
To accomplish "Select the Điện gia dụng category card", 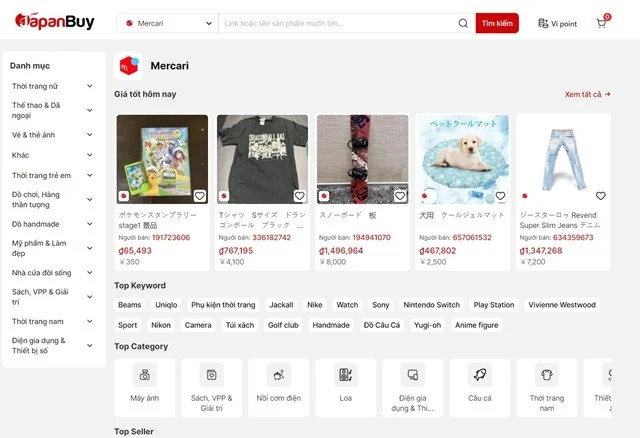I will point(413,387).
